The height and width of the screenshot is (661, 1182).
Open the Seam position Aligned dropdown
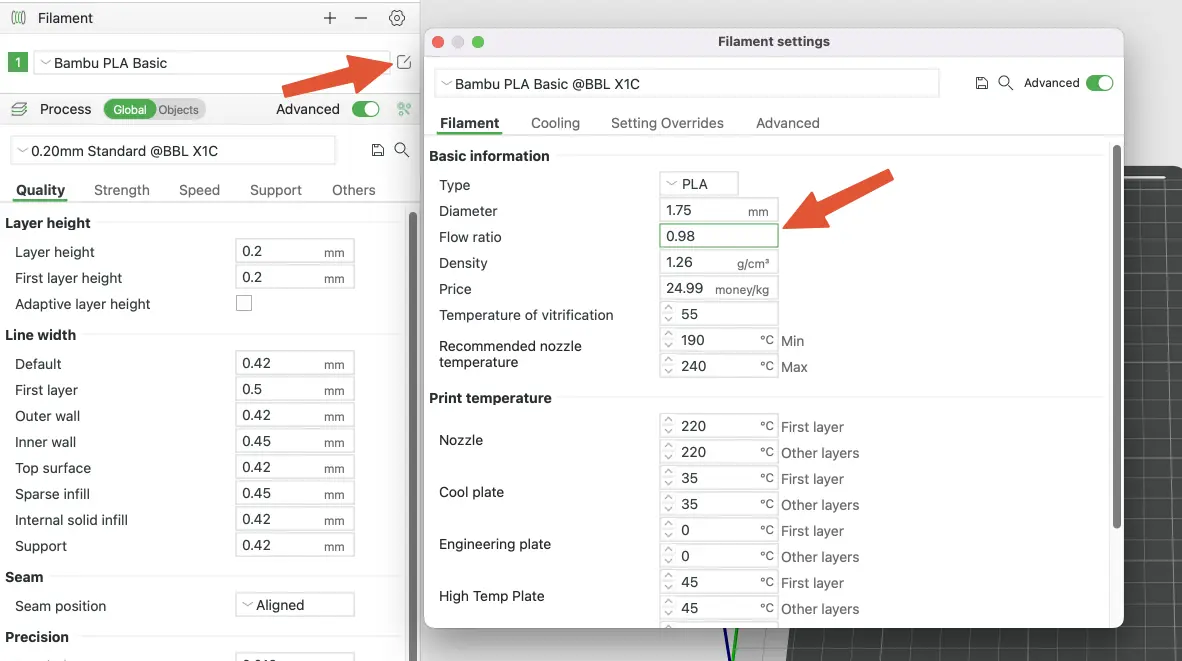pos(295,604)
